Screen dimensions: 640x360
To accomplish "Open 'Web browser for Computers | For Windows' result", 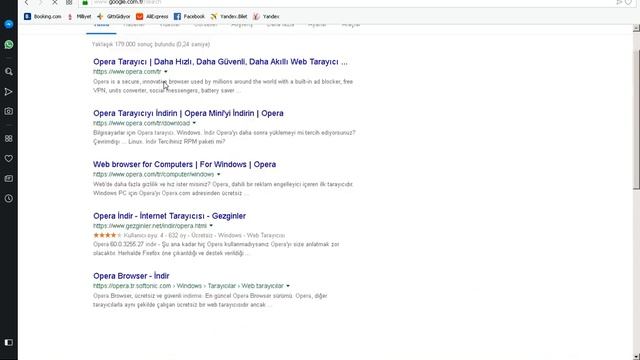I will point(184,164).
